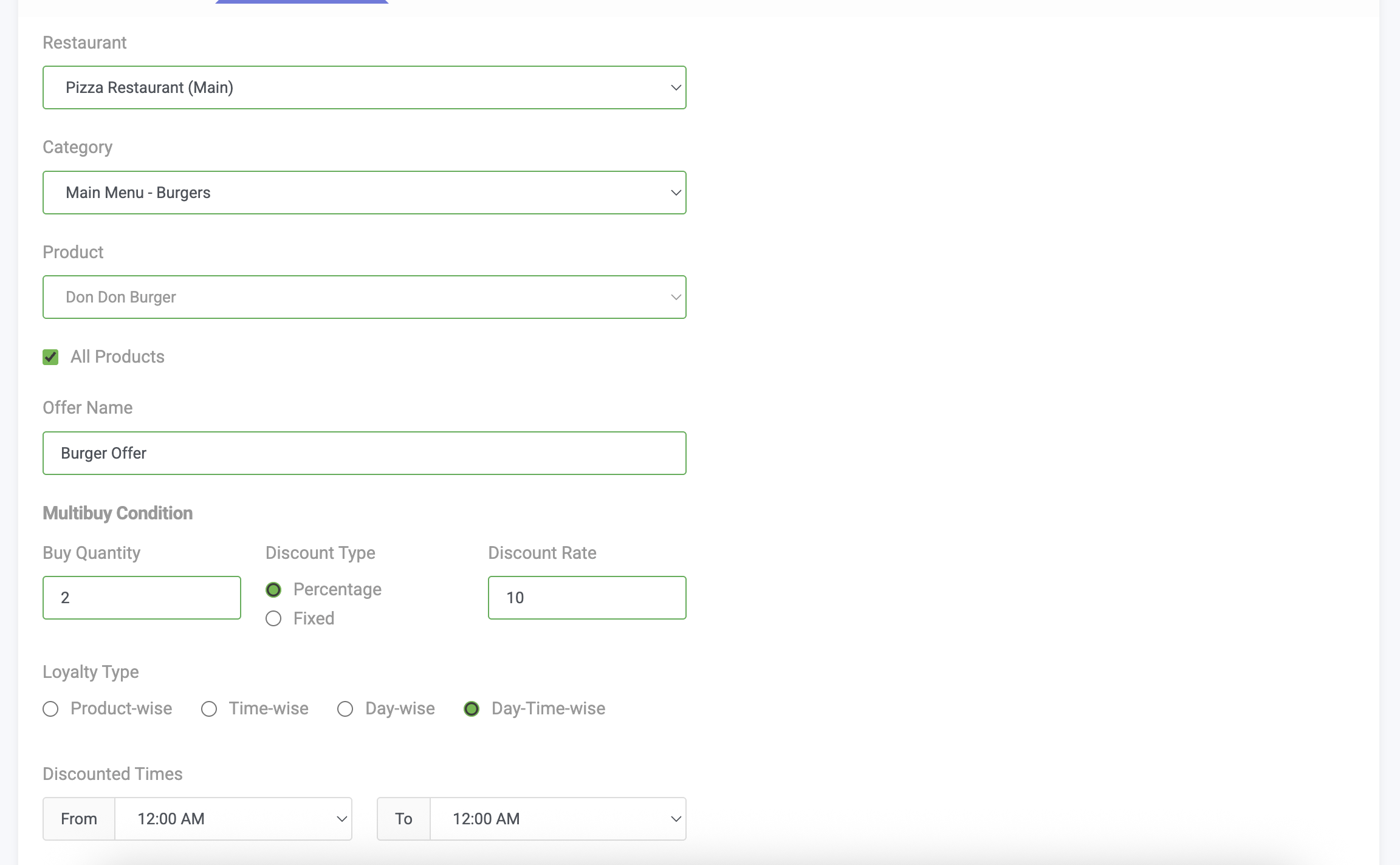Click the Multibuy Condition heading
Image resolution: width=1400 pixels, height=865 pixels.
click(x=117, y=513)
